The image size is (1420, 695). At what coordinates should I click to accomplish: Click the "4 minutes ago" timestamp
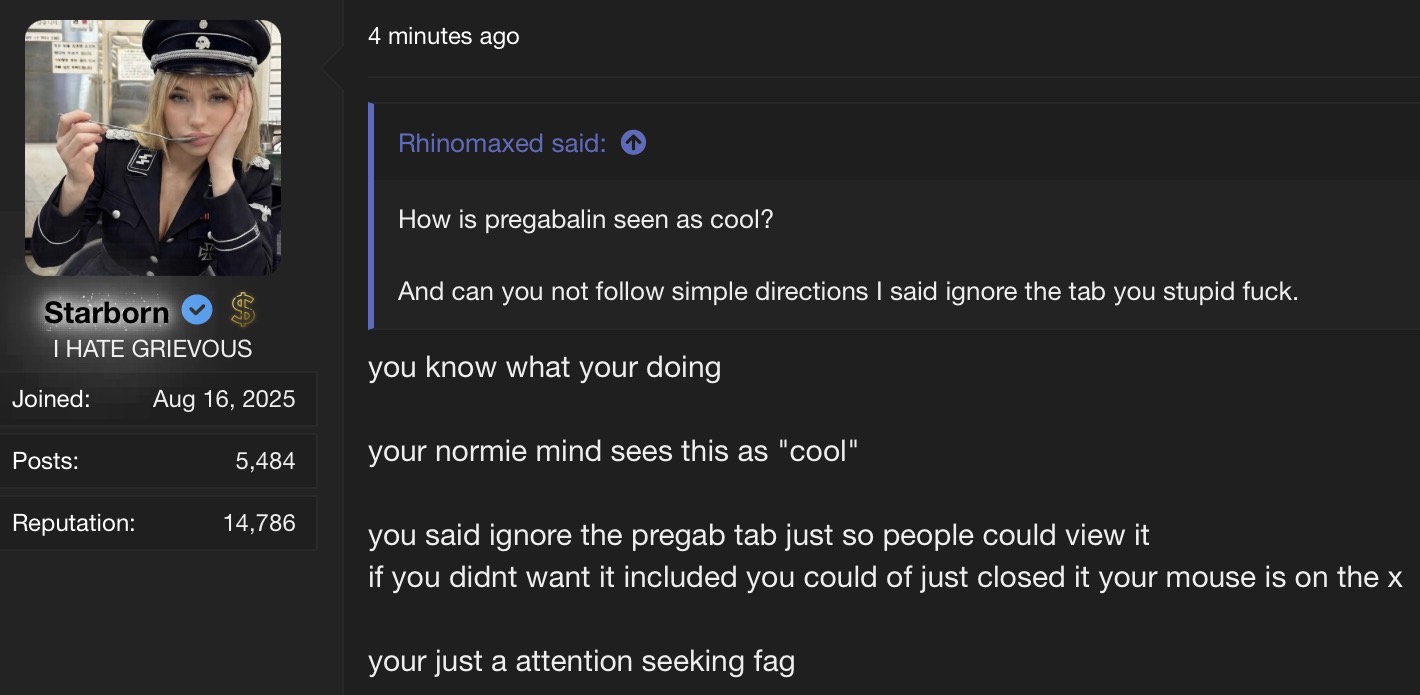[x=443, y=37]
